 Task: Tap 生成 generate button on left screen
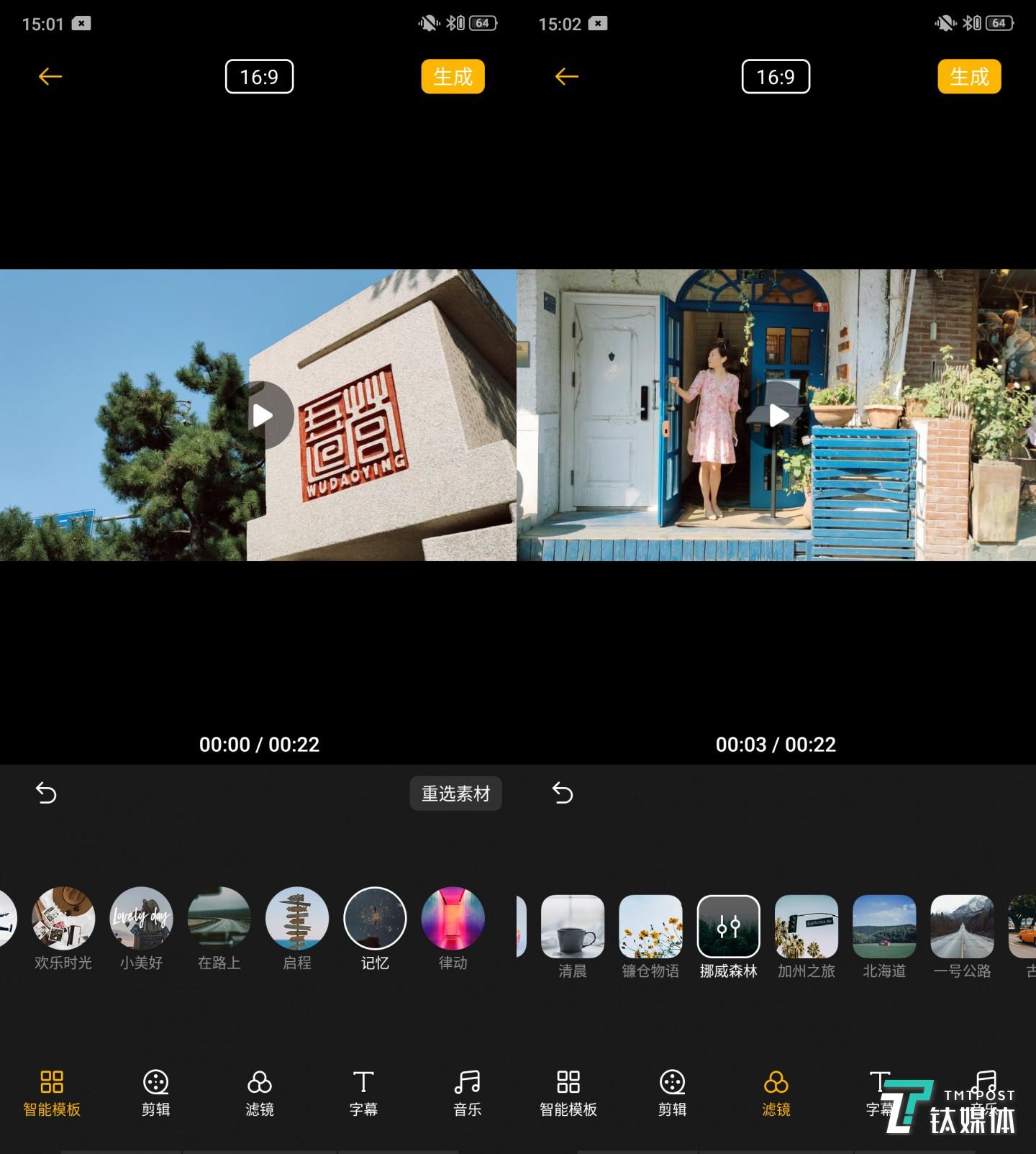453,76
